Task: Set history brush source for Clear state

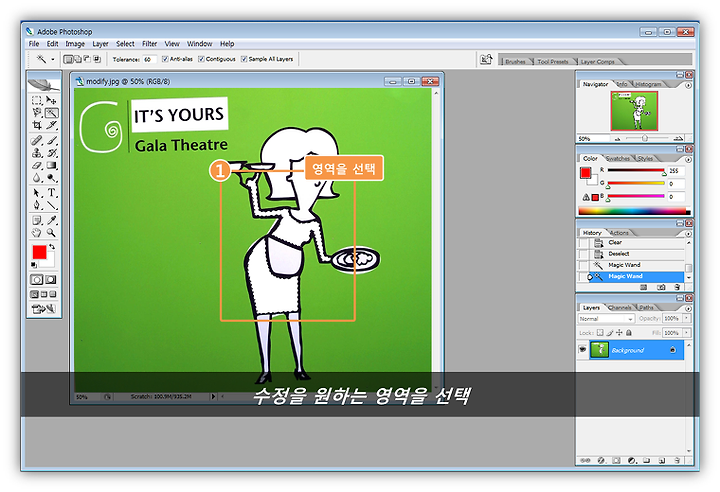Action: coord(583,243)
